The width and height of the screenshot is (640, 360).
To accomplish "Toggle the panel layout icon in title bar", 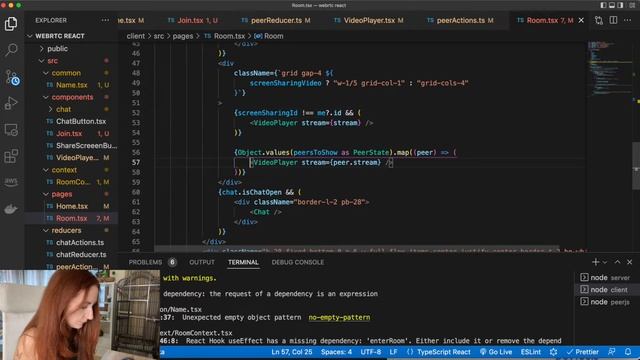I will (x=612, y=5).
